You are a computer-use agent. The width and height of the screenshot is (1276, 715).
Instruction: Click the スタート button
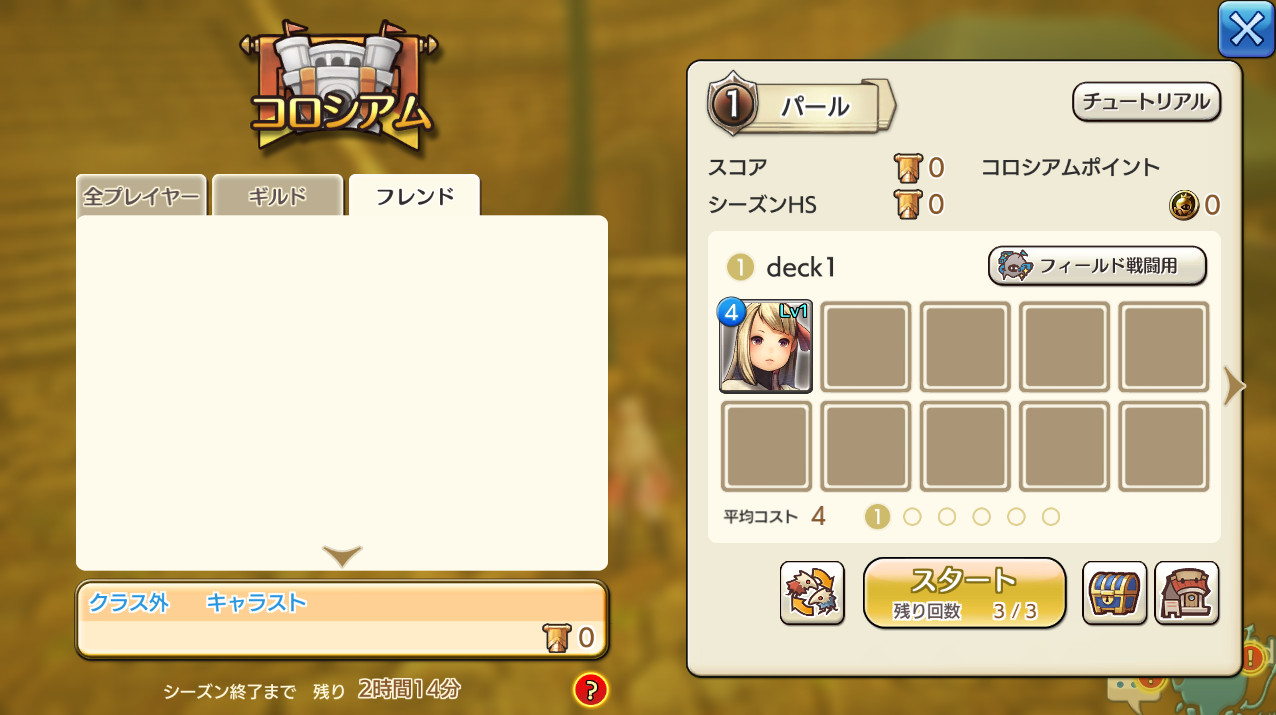[964, 593]
